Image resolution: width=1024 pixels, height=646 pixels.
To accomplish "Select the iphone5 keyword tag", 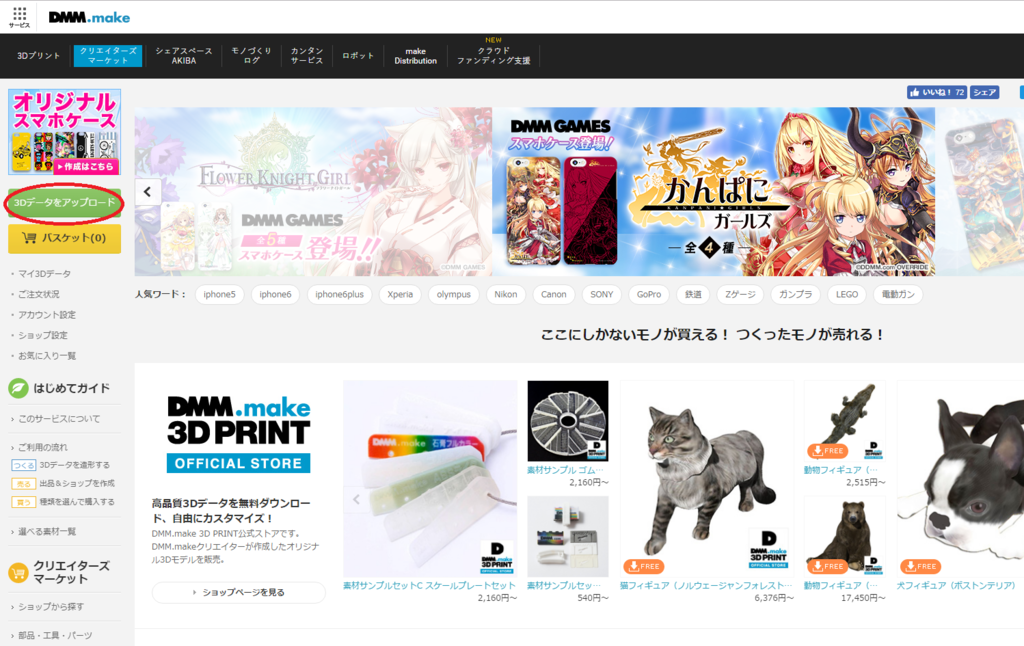I will click(219, 295).
